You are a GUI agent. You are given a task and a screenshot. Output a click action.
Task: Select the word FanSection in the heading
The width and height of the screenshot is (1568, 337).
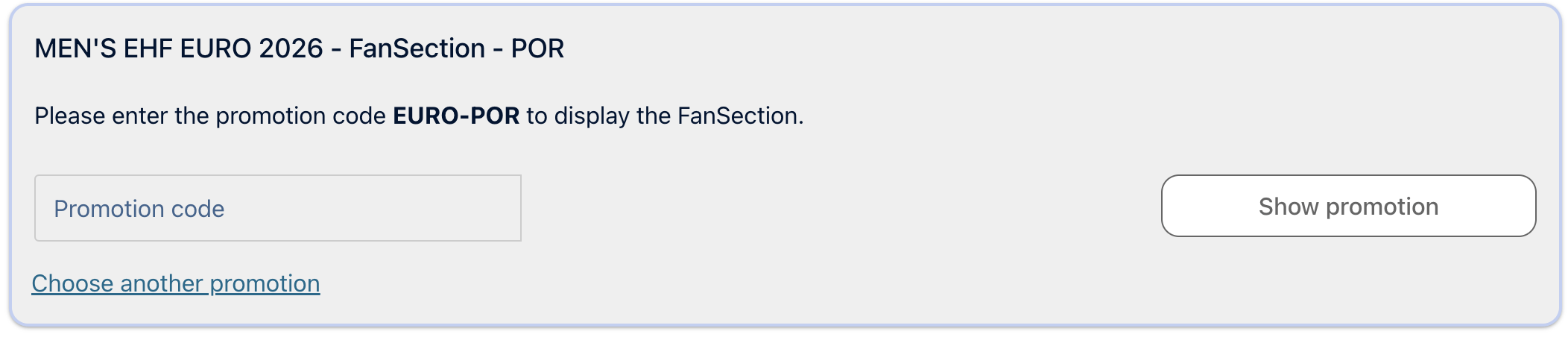pyautogui.click(x=417, y=48)
